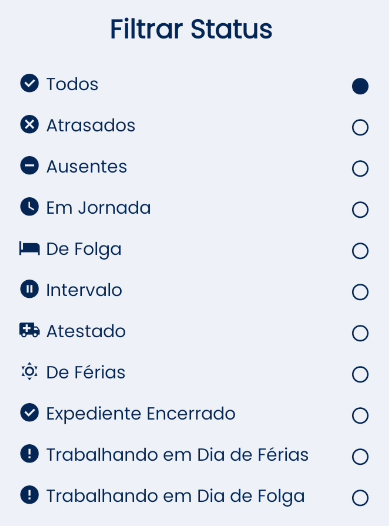Image resolution: width=389 pixels, height=526 pixels.
Task: Click the checkmark icon beside Expediente Encerrado
Action: pyautogui.click(x=30, y=412)
